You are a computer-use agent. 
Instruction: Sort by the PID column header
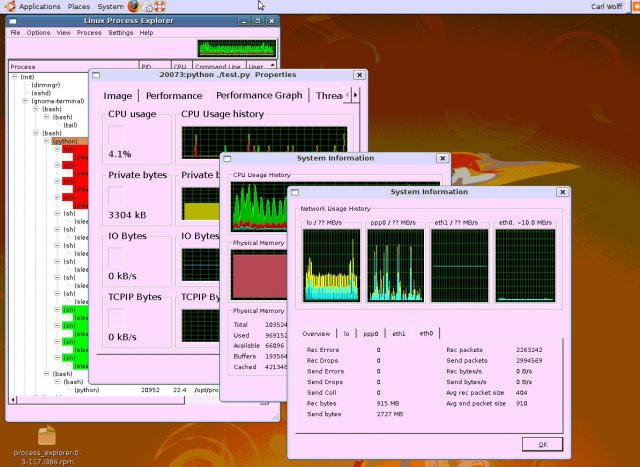(x=155, y=67)
